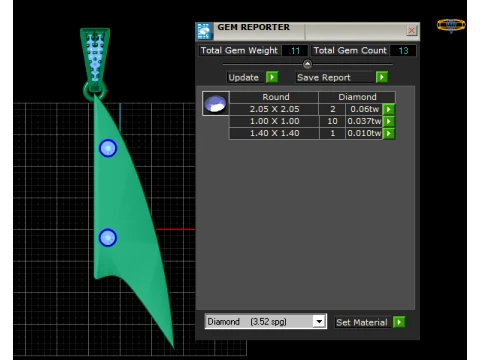
Task: Click green arrow for 1.00 X 1.00 row
Action: coord(389,121)
